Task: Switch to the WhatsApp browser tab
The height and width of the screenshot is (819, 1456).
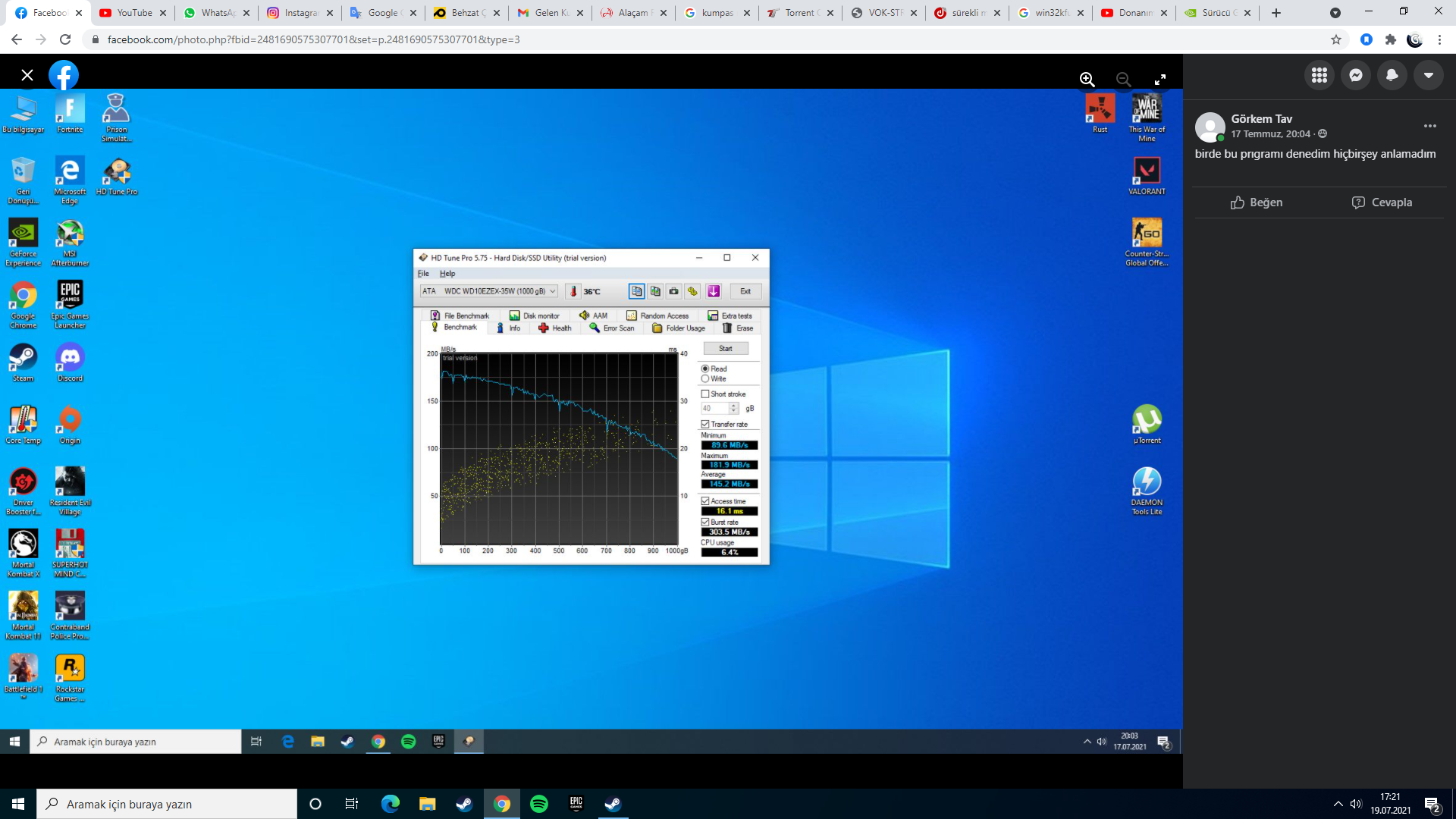Action: [218, 13]
